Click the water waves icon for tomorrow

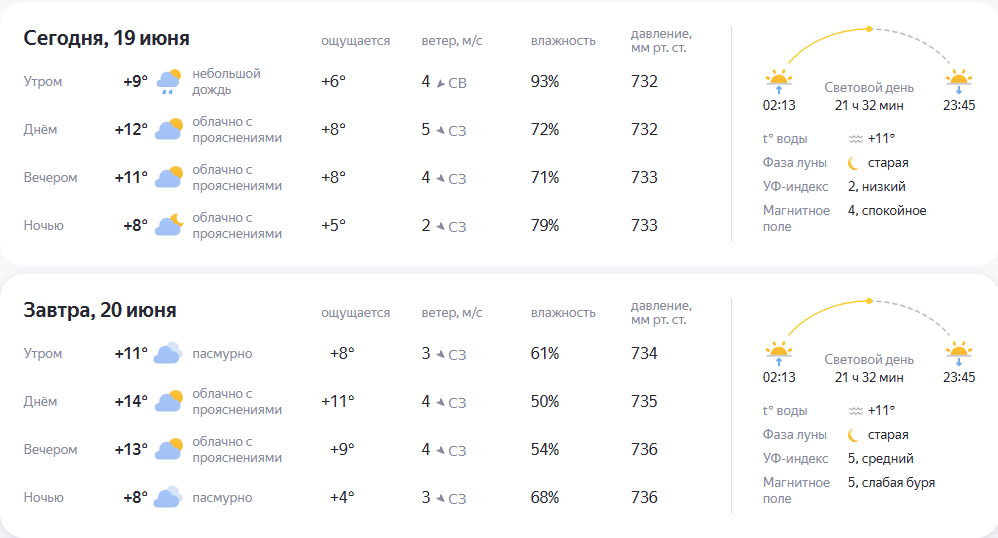[855, 411]
